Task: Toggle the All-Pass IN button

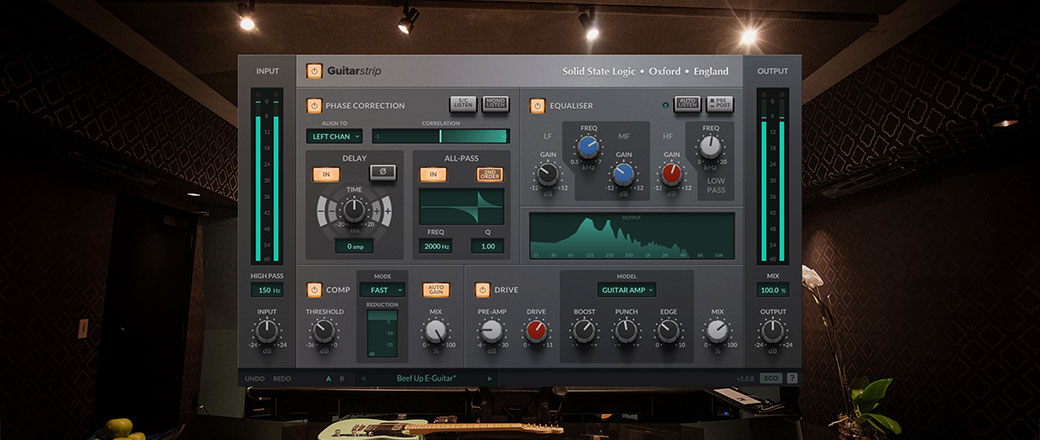Action: point(433,174)
